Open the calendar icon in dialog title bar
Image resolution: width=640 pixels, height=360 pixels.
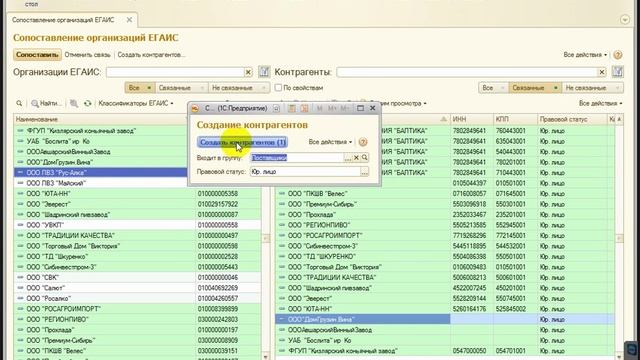(x=304, y=108)
